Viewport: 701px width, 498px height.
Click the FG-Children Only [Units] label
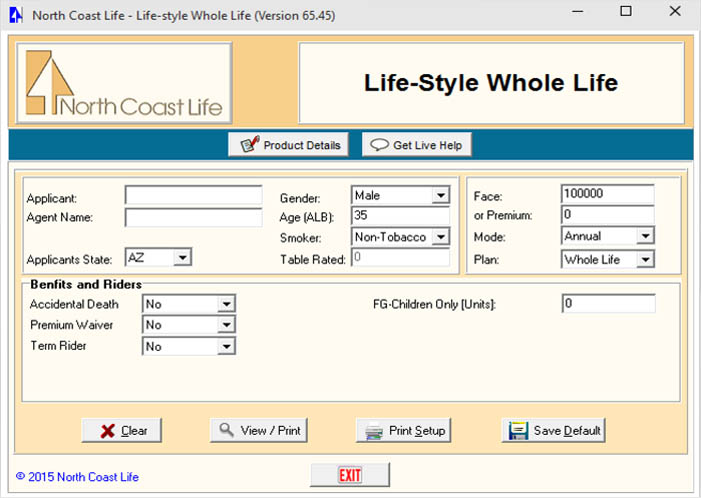pyautogui.click(x=435, y=304)
